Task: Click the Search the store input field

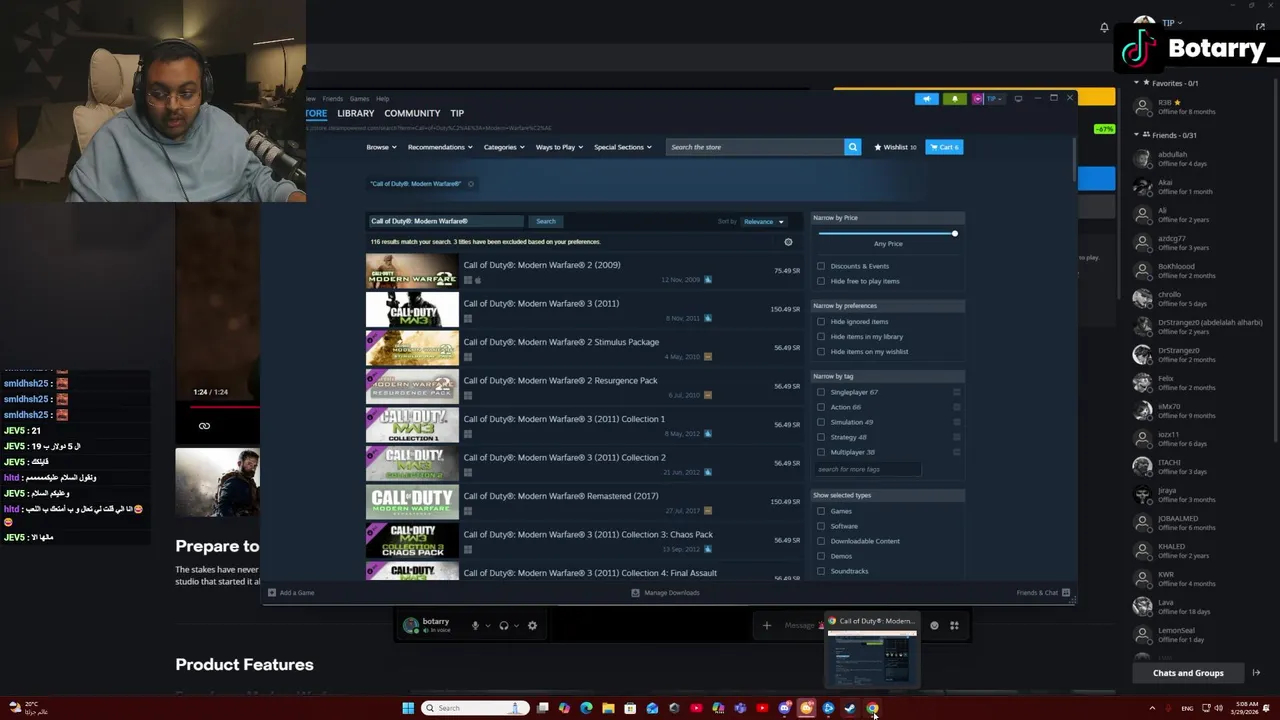Action: click(754, 147)
